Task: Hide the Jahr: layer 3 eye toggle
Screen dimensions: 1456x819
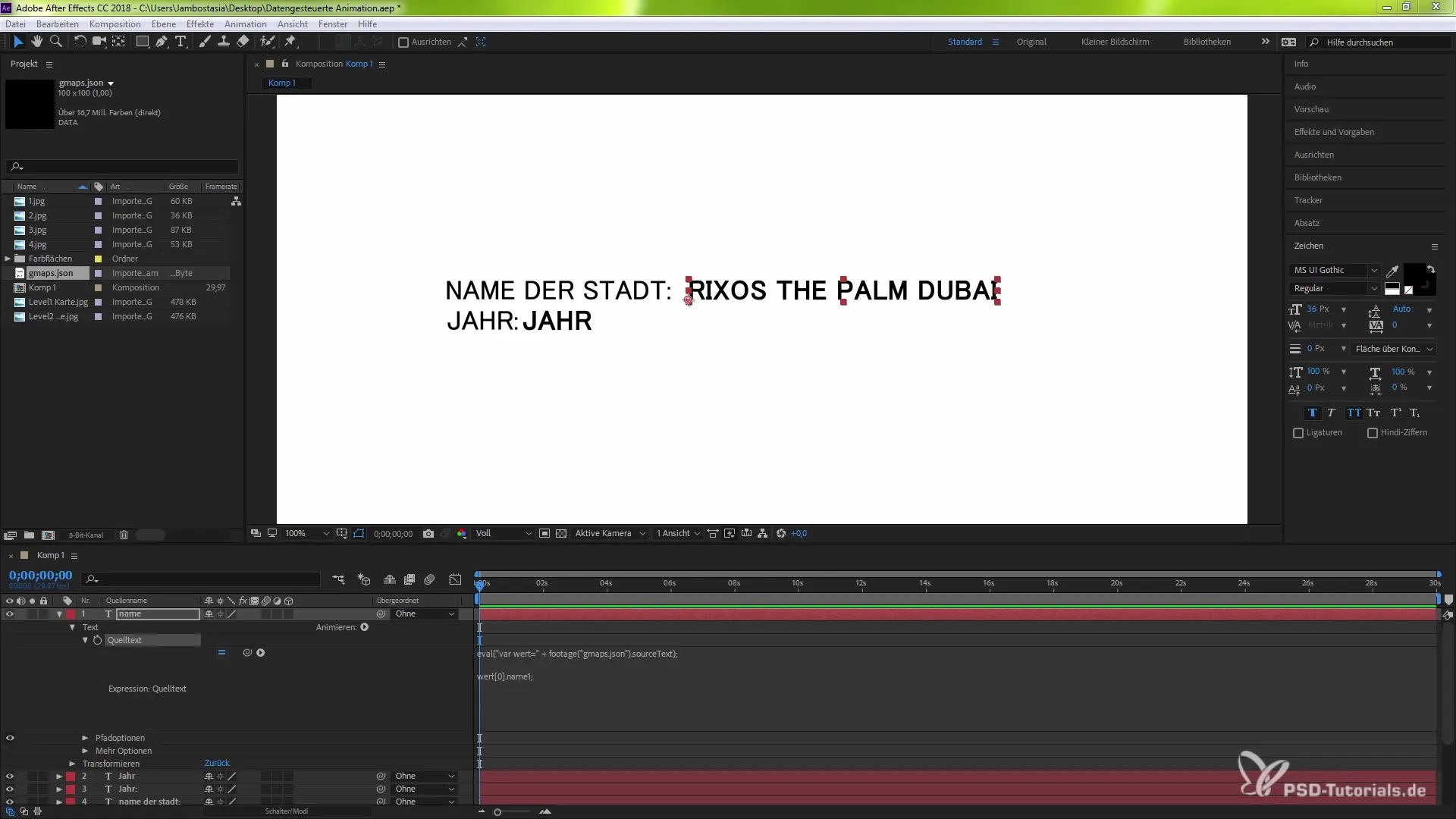Action: click(x=10, y=789)
